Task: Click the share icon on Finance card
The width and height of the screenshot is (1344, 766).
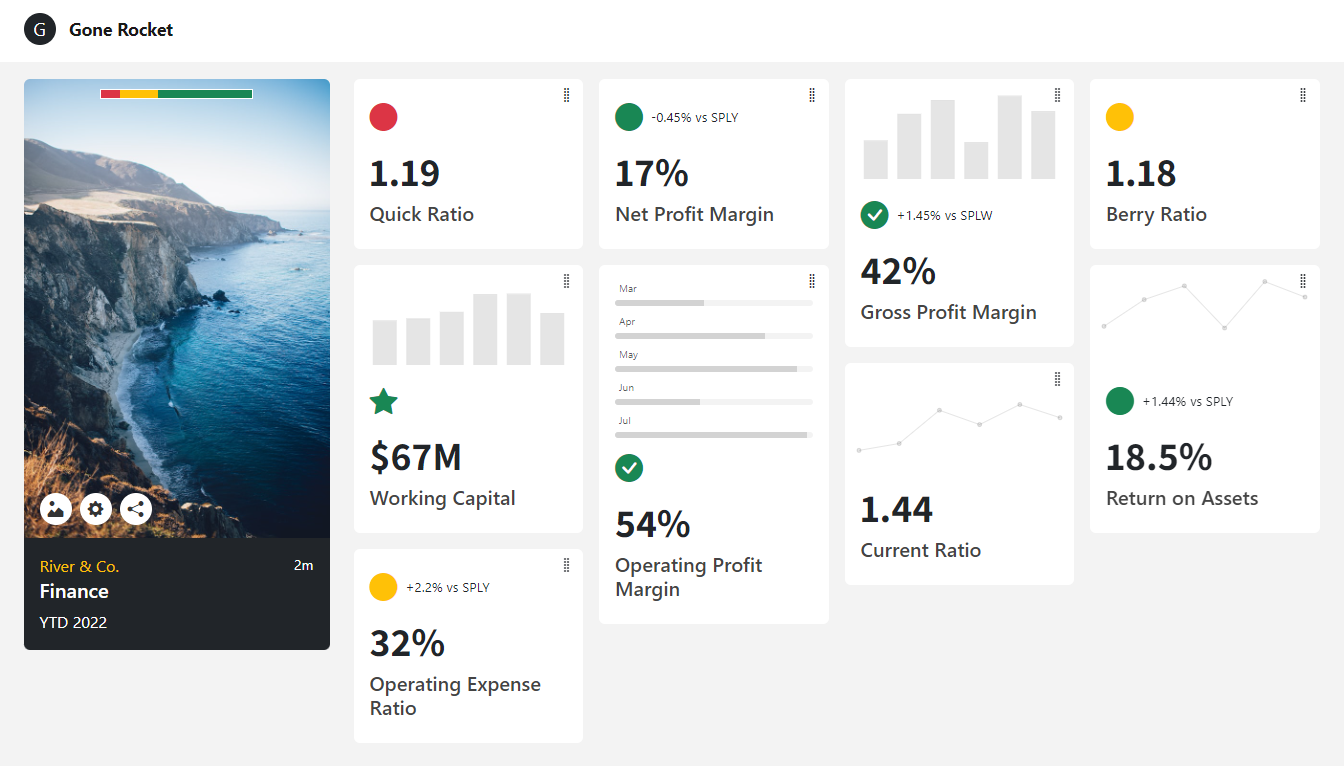Action: click(x=136, y=509)
